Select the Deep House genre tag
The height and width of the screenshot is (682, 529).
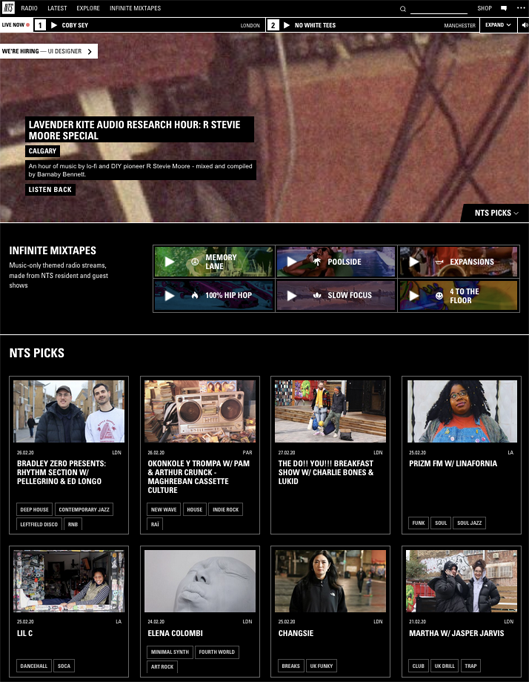[x=34, y=509]
